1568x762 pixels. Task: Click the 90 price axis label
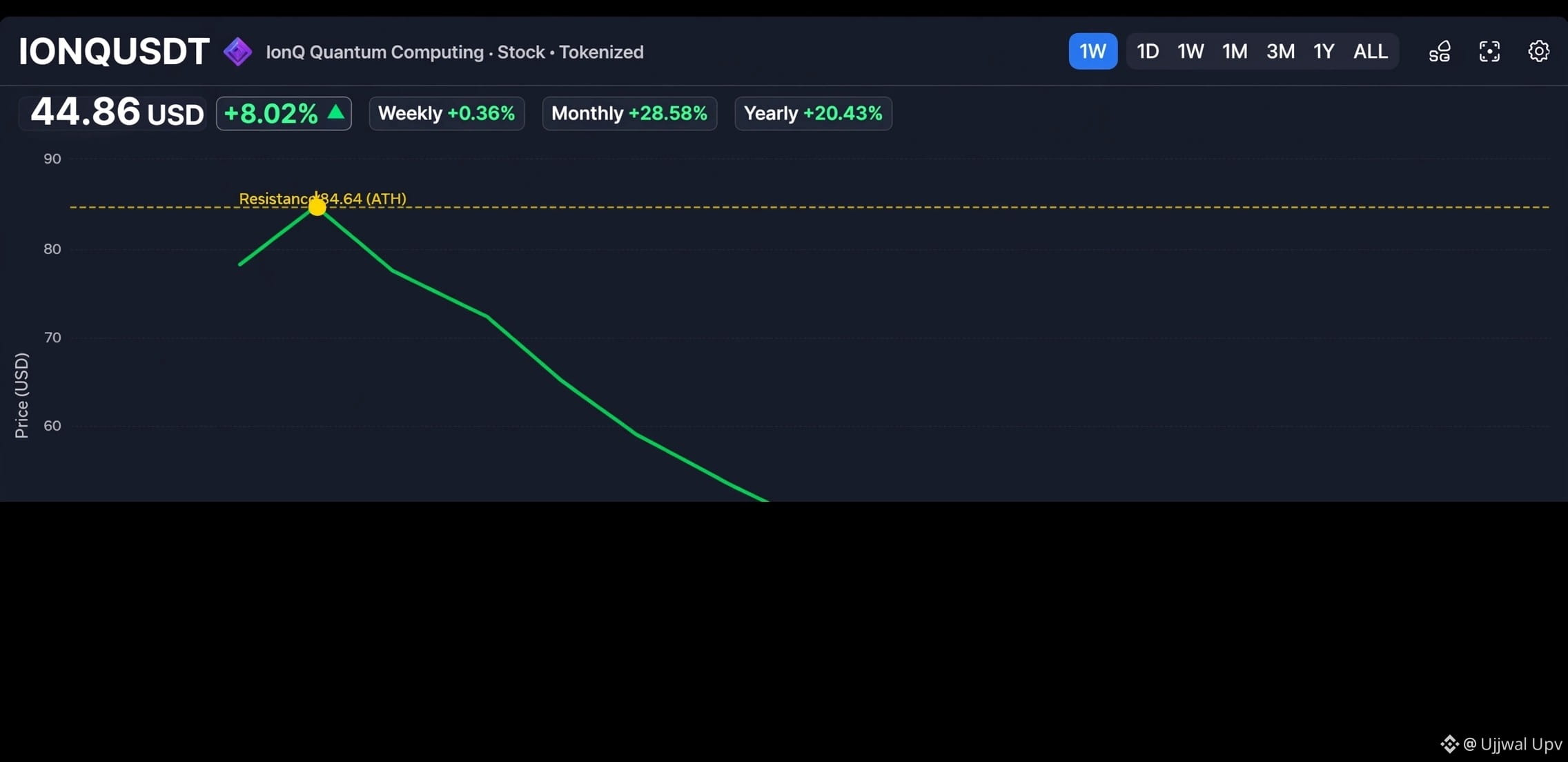tap(52, 159)
